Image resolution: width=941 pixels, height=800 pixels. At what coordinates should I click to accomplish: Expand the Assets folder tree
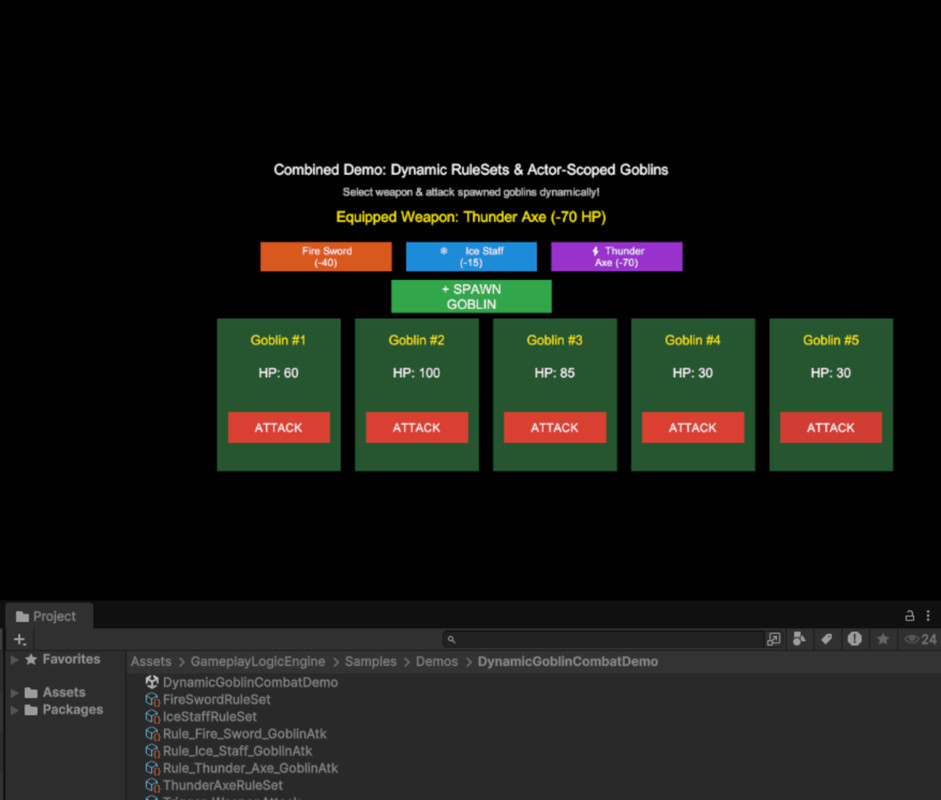click(x=14, y=693)
